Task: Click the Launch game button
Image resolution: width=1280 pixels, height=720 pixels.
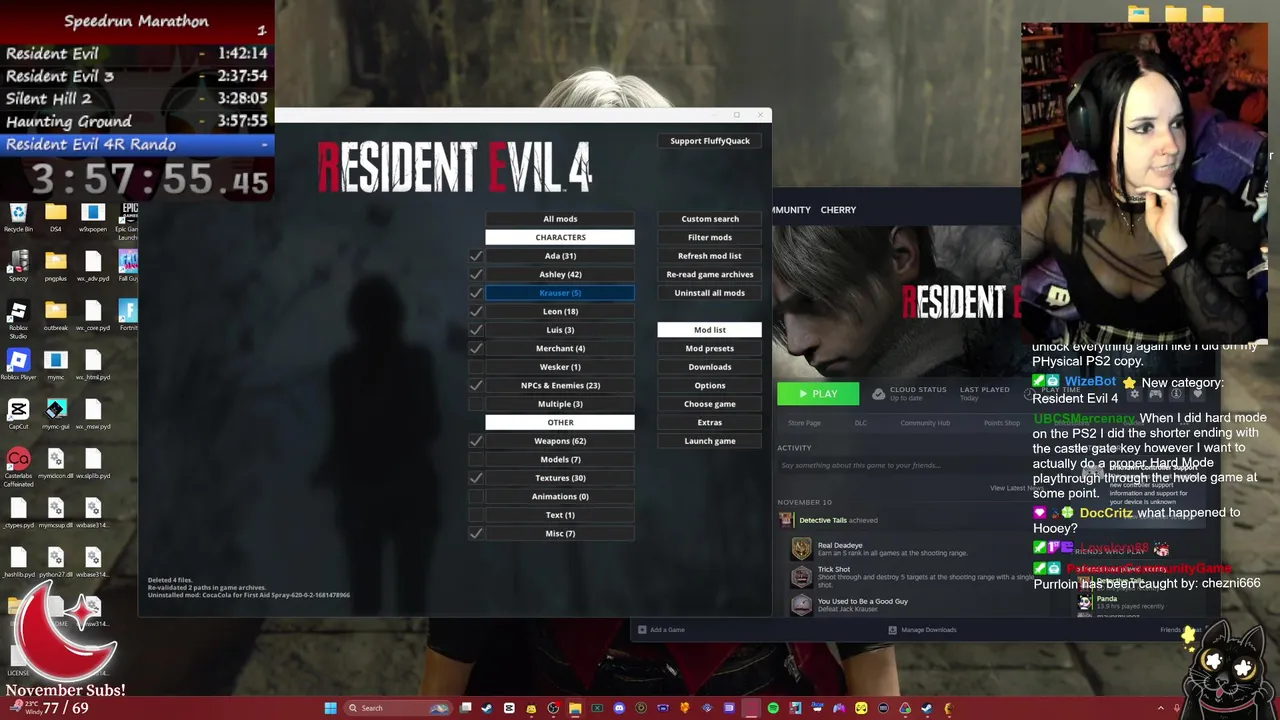Action: click(x=710, y=441)
